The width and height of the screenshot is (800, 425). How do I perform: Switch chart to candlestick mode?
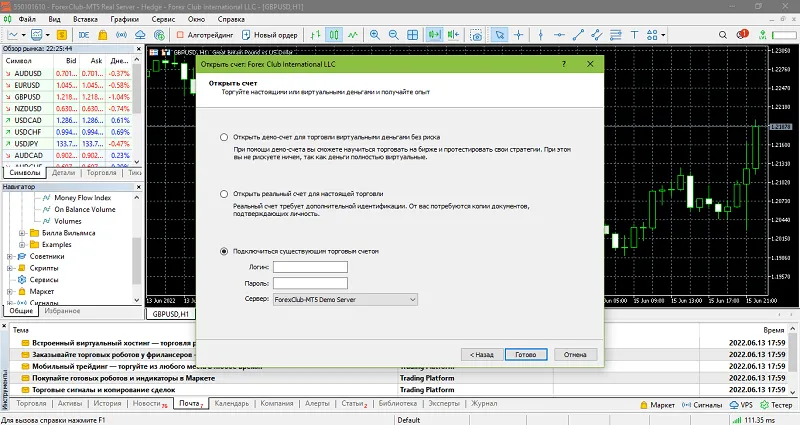(x=334, y=35)
